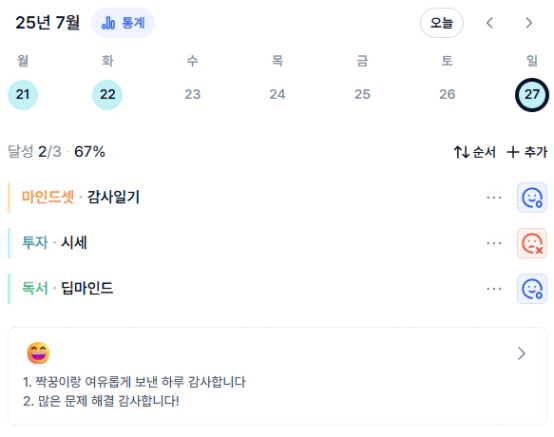Toggle 시세 habit failed face icon

click(532, 243)
